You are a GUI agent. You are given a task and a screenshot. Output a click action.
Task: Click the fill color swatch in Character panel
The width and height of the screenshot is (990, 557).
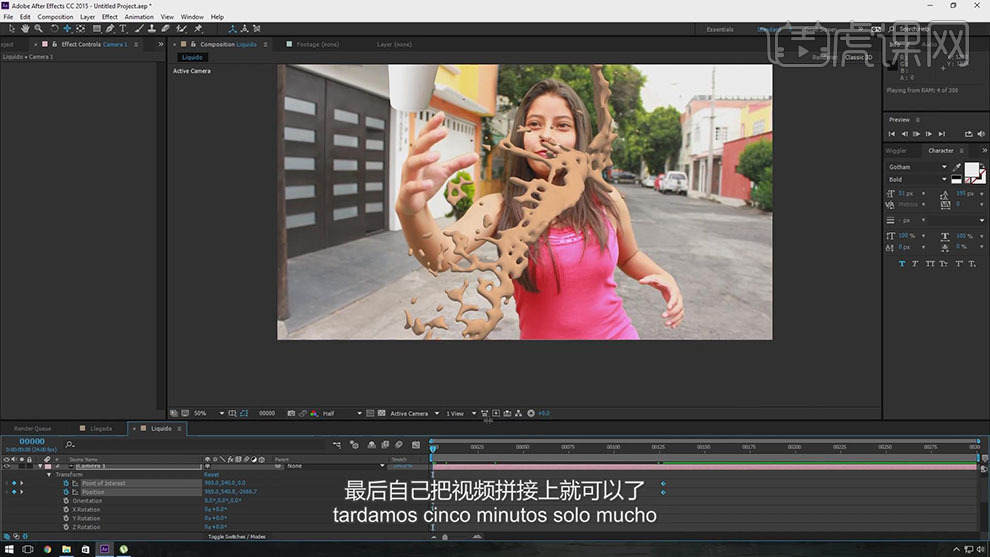[972, 169]
